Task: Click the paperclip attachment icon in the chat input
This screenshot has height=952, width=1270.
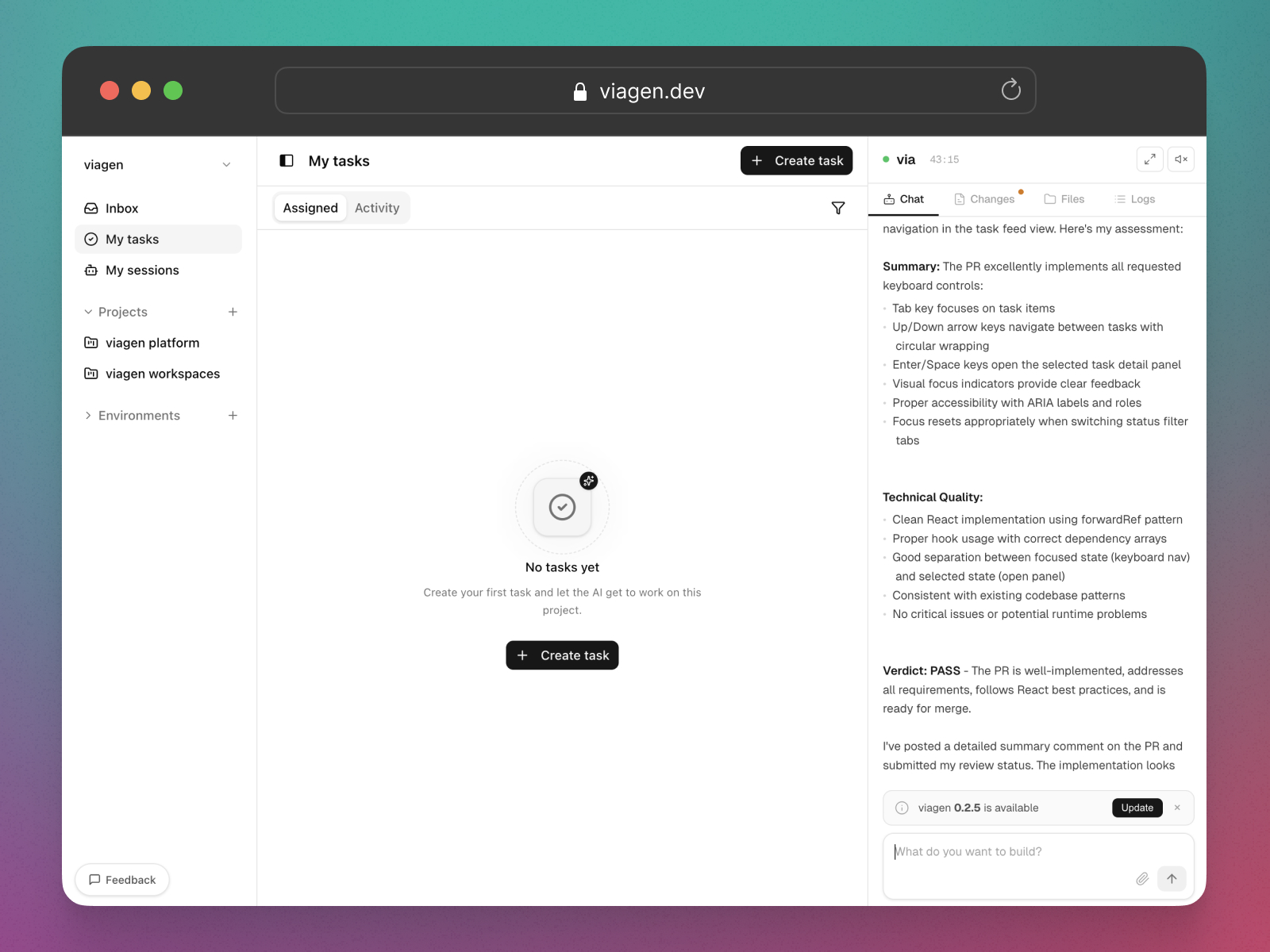Action: click(1141, 879)
